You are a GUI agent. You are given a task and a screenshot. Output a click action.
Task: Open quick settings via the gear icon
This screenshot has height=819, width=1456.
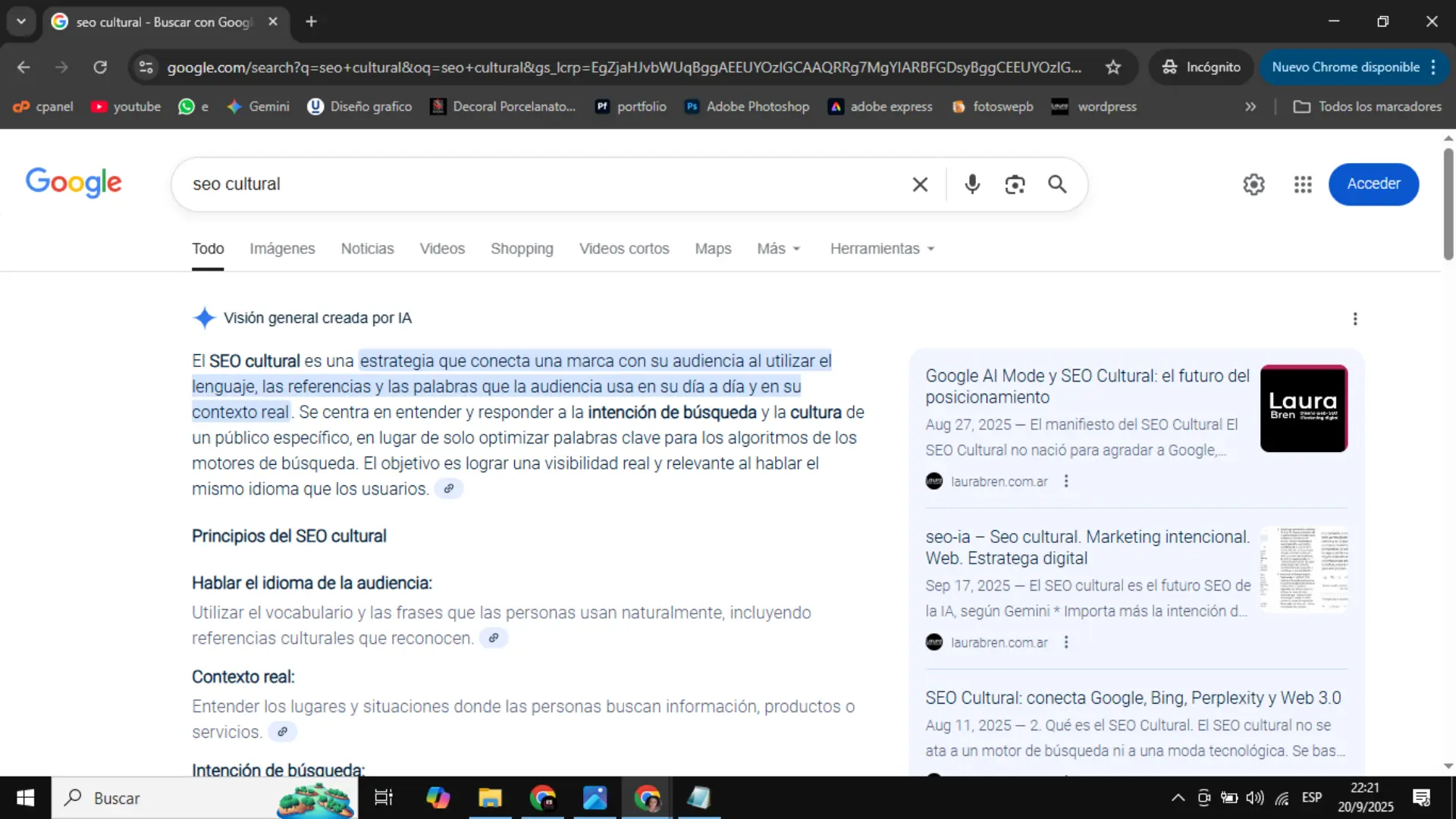coord(1253,184)
